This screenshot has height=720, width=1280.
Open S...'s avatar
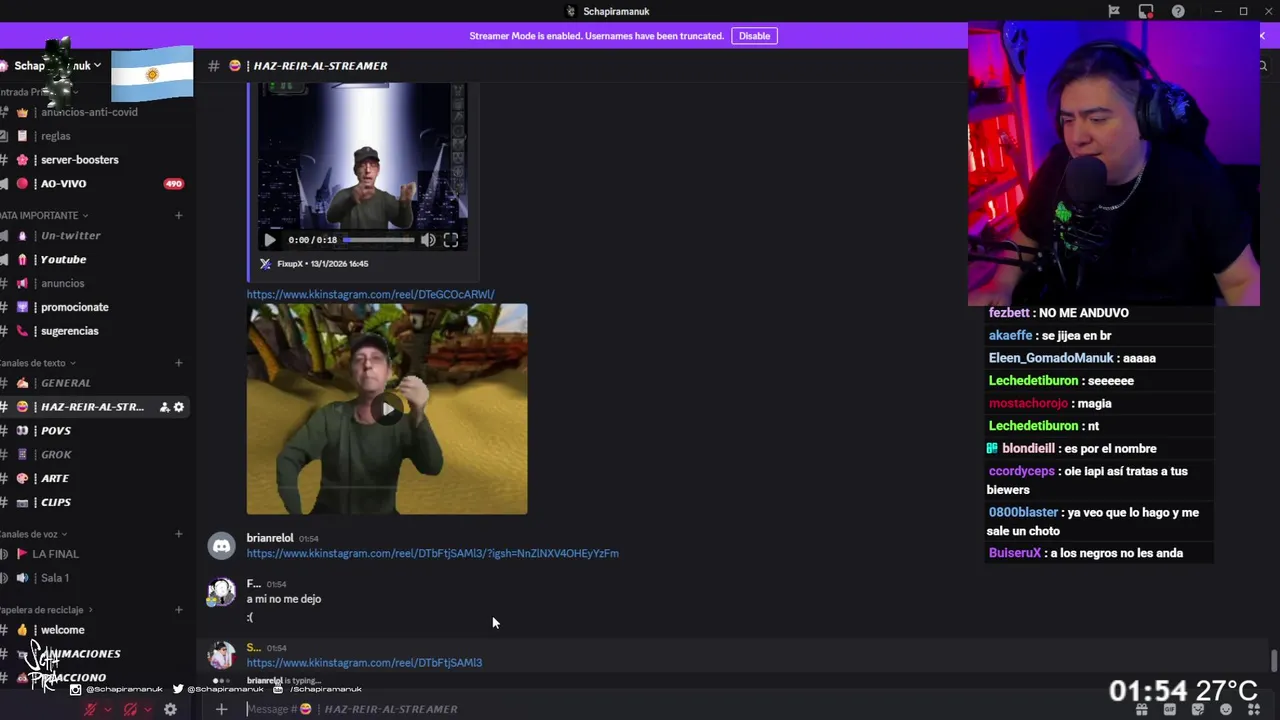(221, 655)
